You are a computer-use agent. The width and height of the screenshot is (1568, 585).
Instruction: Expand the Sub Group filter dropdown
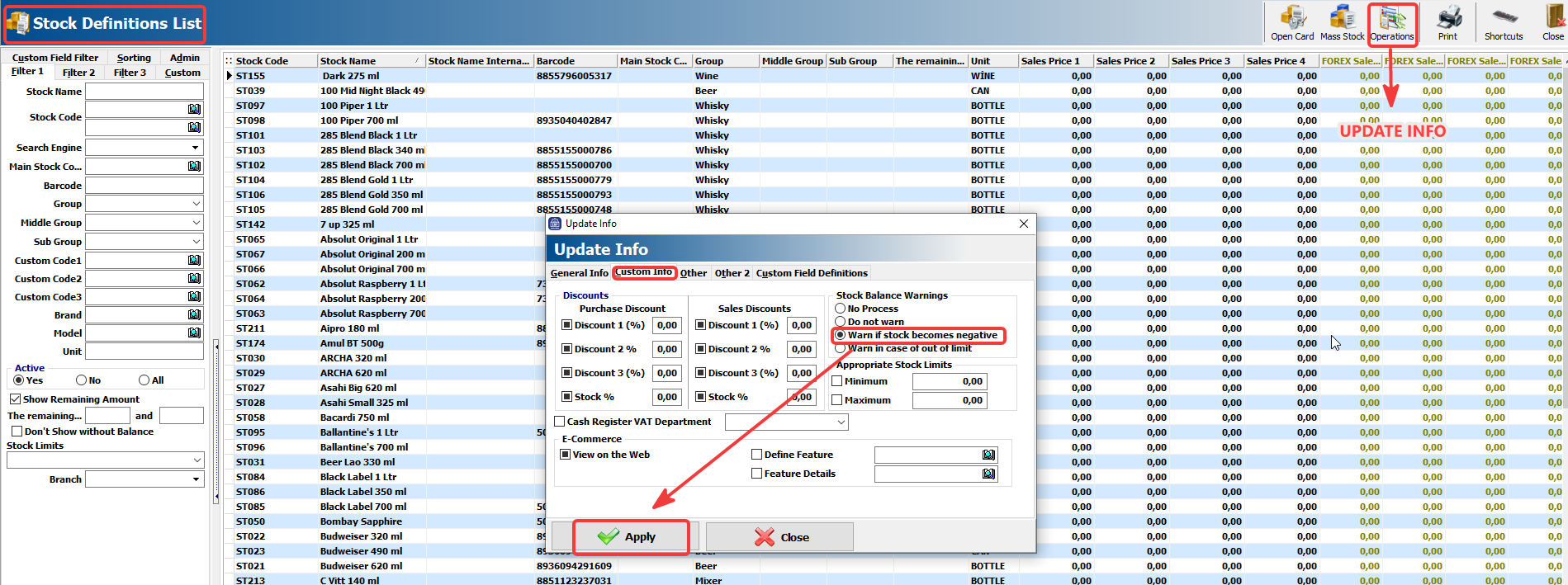196,242
